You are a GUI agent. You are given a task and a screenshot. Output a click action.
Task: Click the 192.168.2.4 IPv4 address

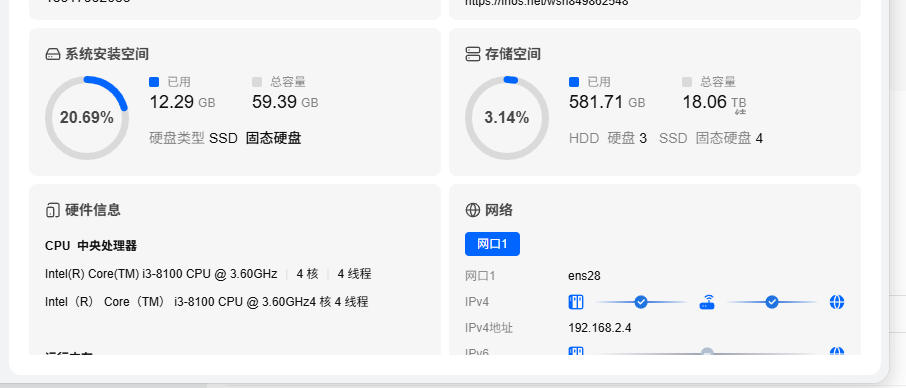point(600,328)
